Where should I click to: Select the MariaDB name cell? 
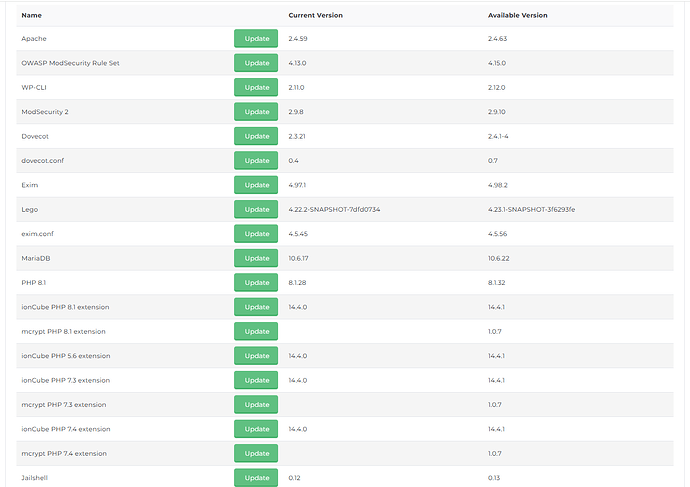[36, 258]
